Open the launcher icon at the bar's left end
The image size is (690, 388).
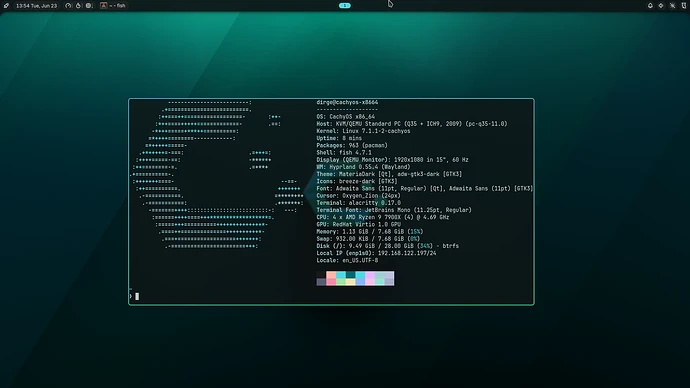point(6,6)
